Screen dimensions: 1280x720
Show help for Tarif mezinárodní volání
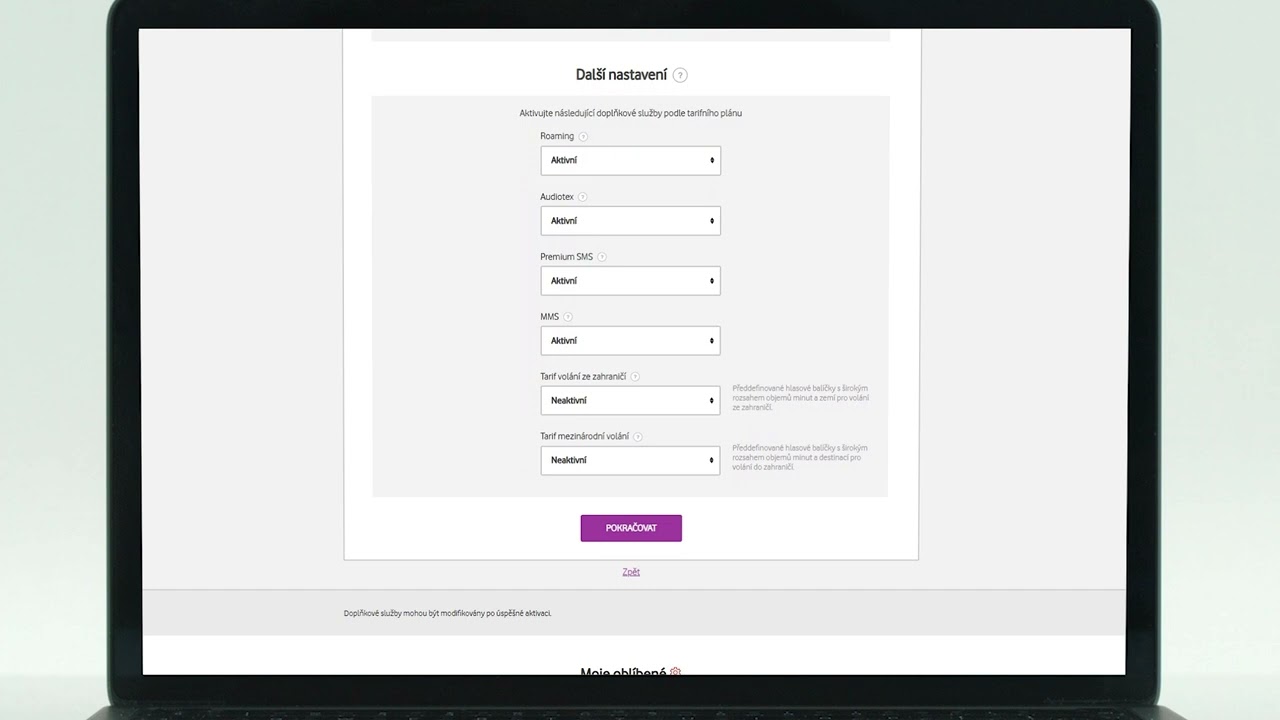click(x=638, y=437)
